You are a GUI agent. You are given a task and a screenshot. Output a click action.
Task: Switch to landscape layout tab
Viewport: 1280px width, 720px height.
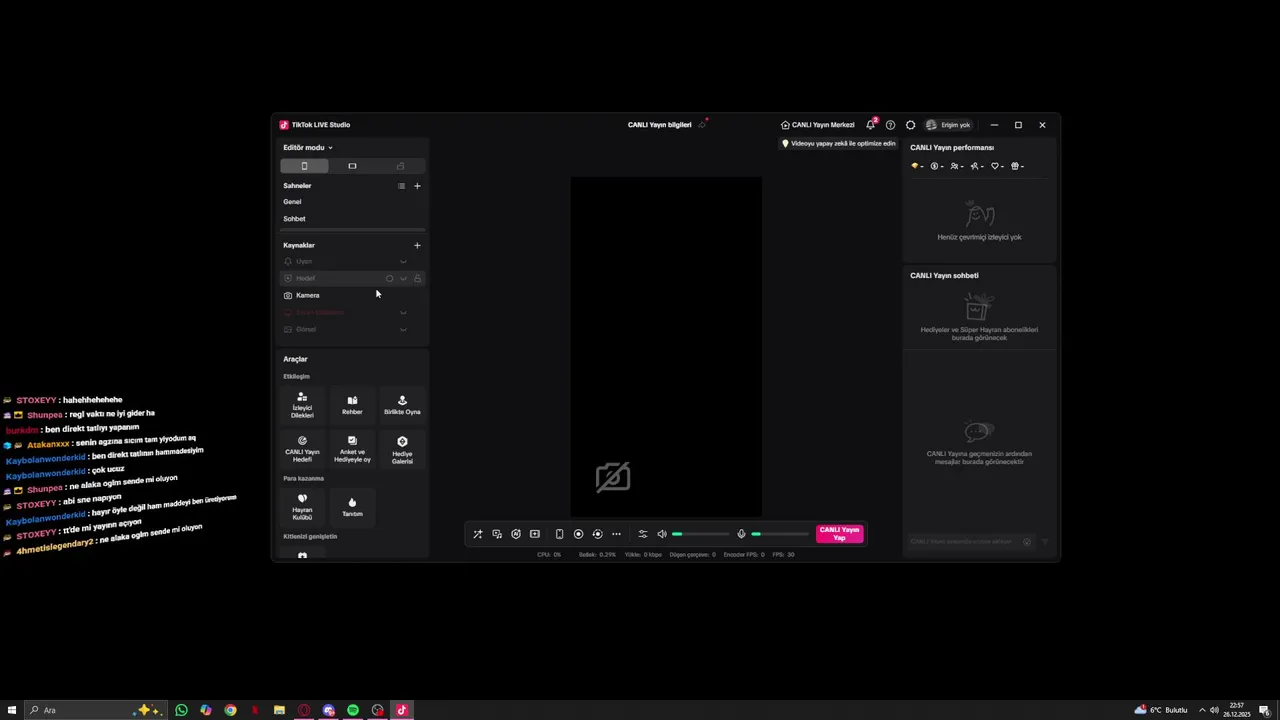(352, 166)
